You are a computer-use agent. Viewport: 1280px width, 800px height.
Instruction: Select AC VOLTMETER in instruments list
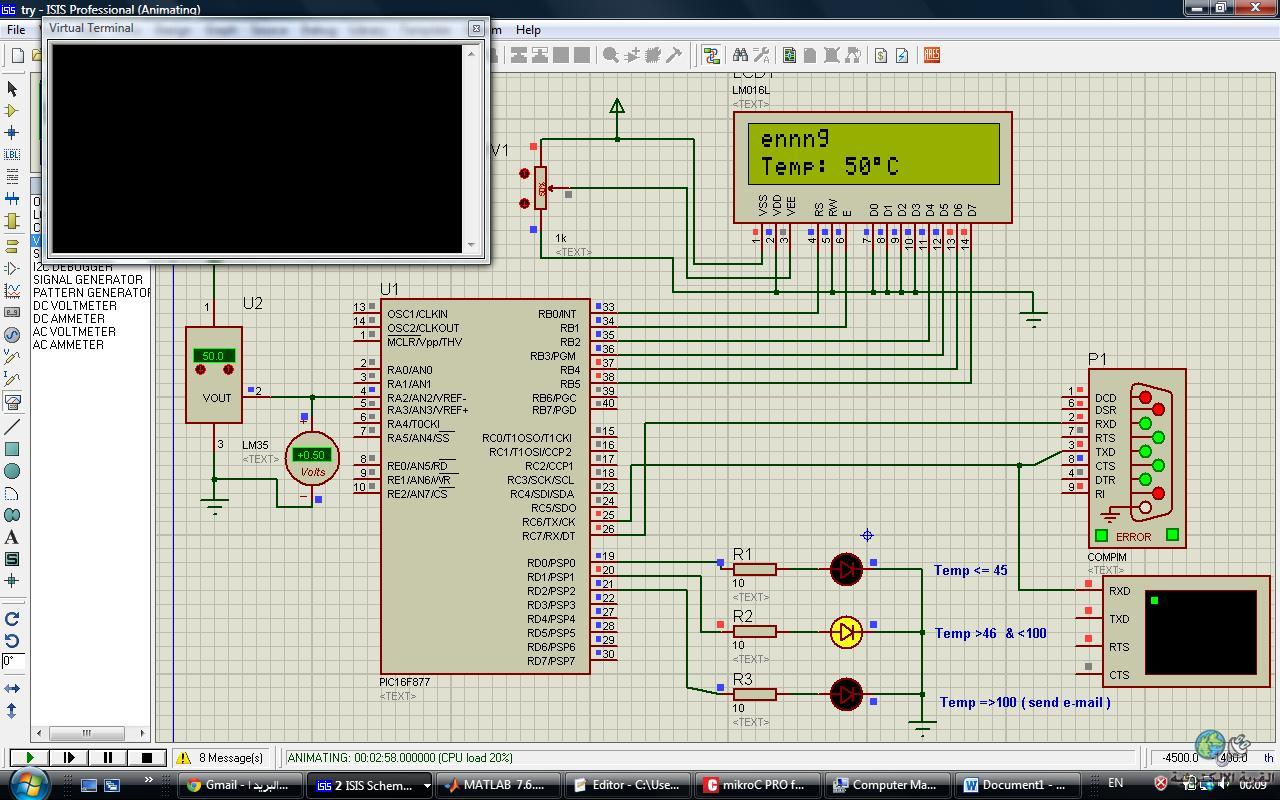coord(74,332)
